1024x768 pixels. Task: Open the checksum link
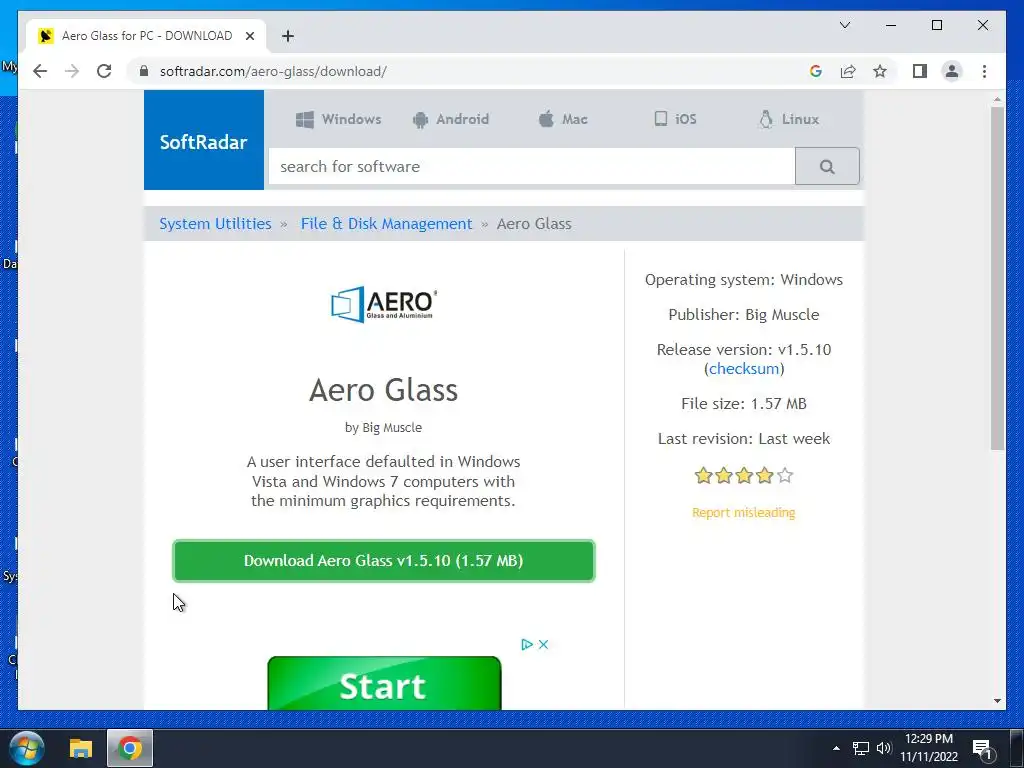(x=744, y=368)
